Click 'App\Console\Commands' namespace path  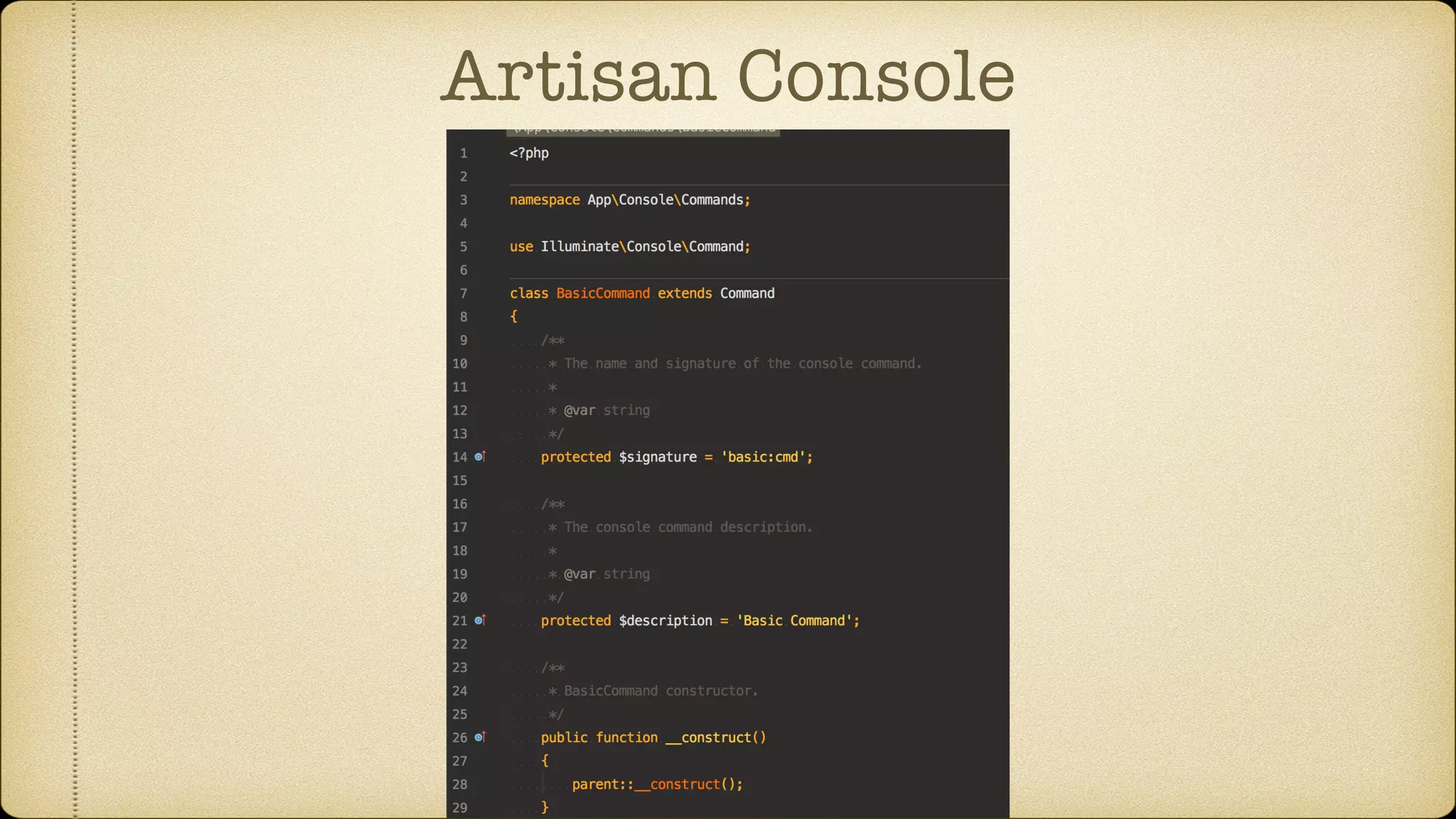click(665, 200)
